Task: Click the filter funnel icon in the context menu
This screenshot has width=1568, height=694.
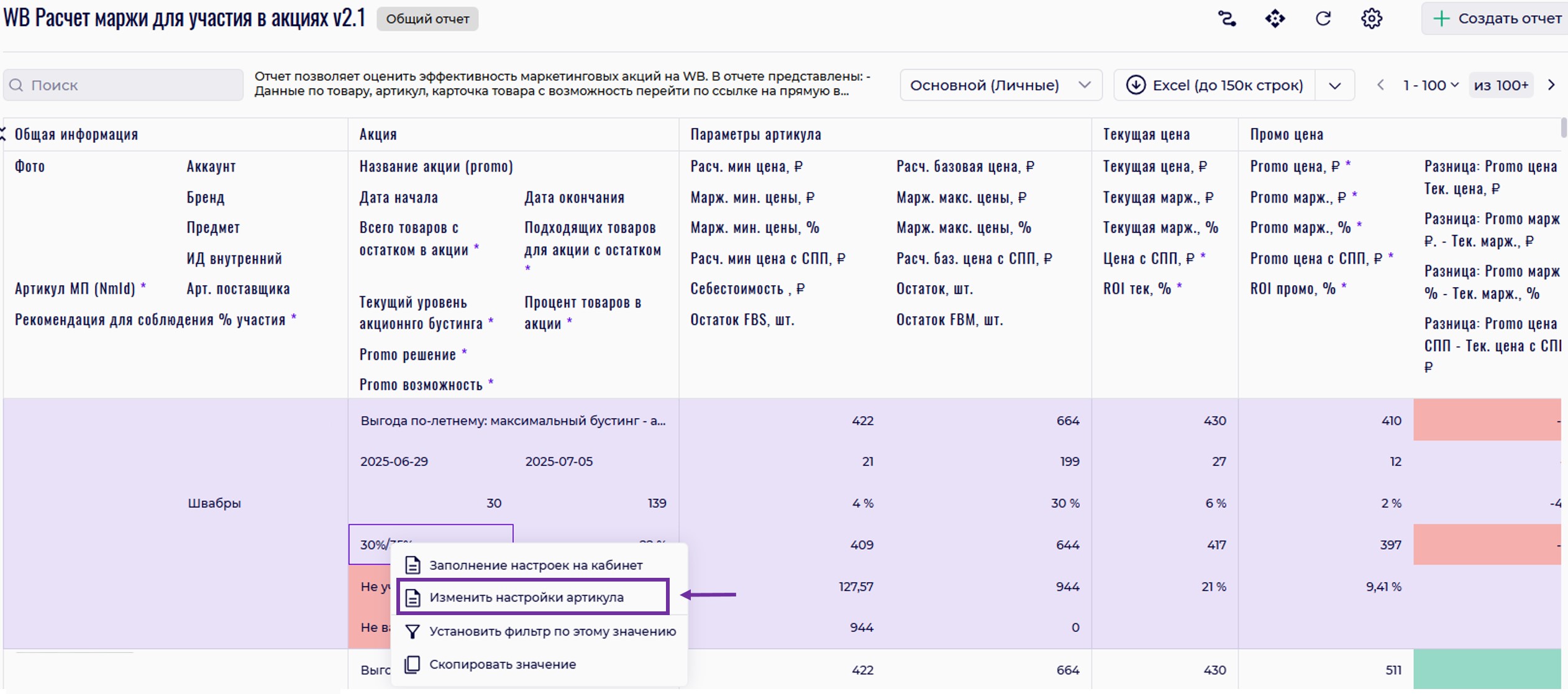Action: click(x=413, y=631)
